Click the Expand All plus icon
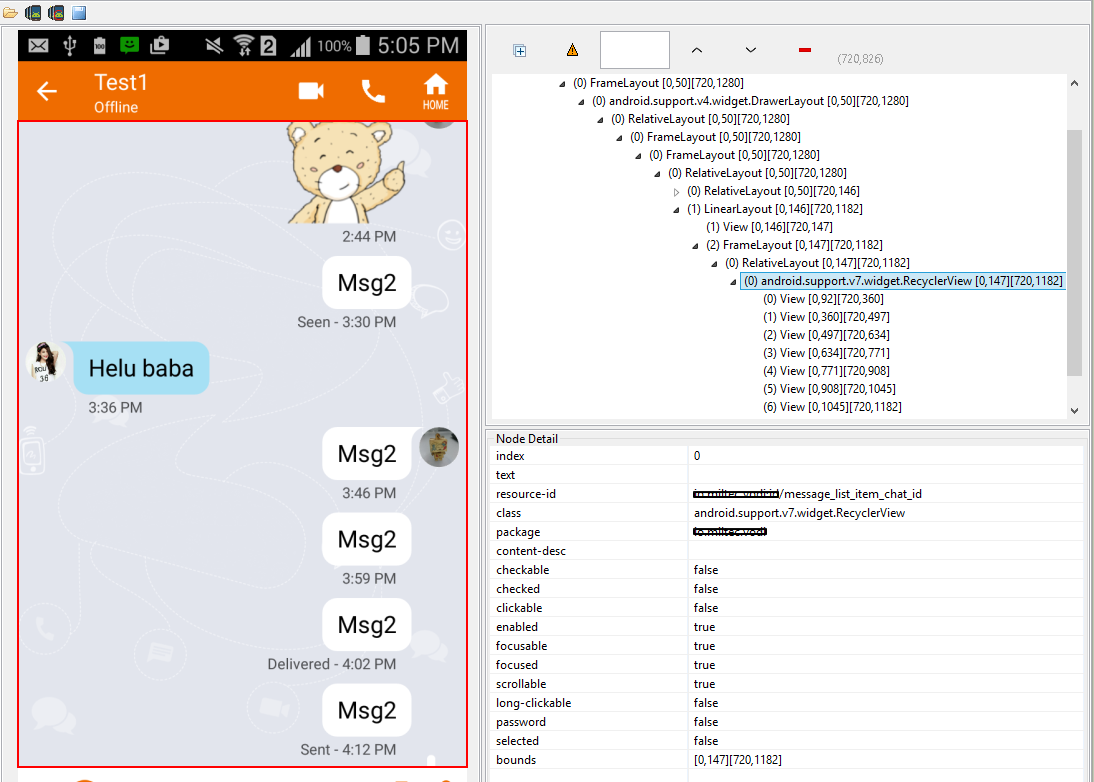 (x=520, y=50)
